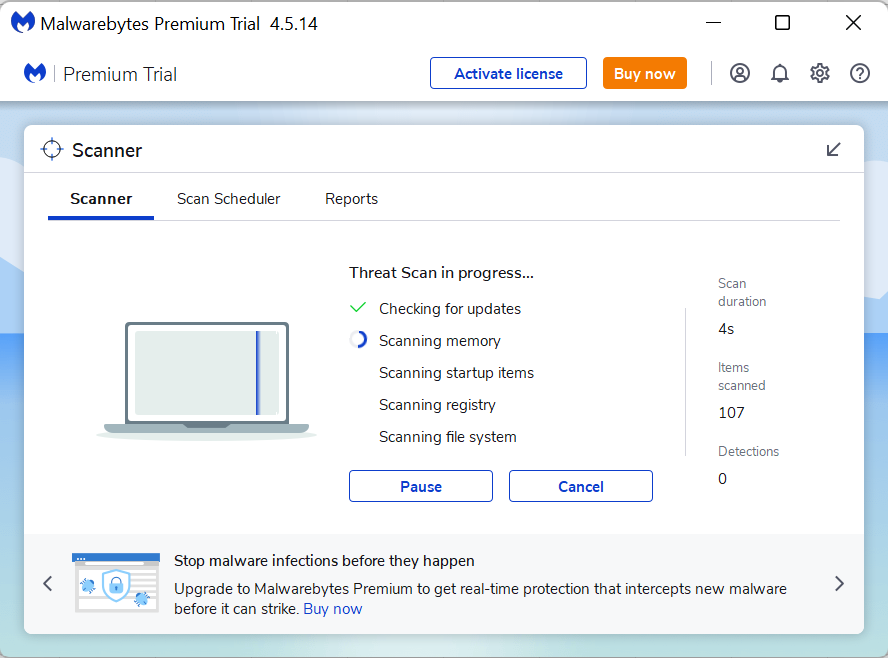Viewport: 888px width, 658px height.
Task: Click the green check beside Checking for updates
Action: tap(358, 307)
